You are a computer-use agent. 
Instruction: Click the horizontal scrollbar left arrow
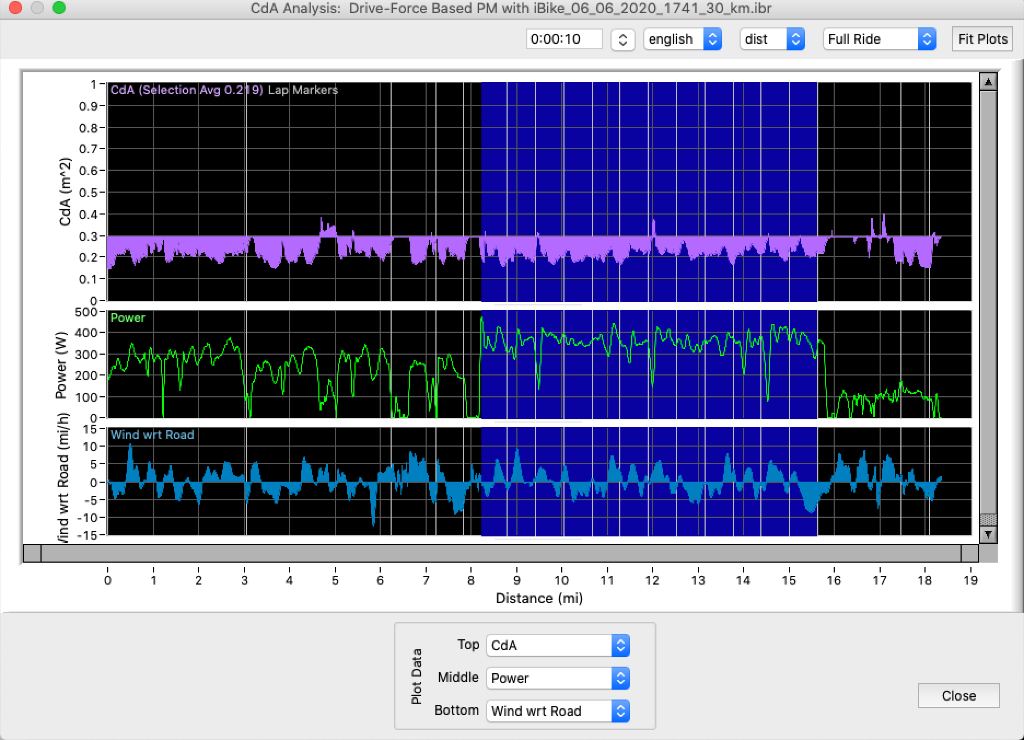[x=31, y=553]
